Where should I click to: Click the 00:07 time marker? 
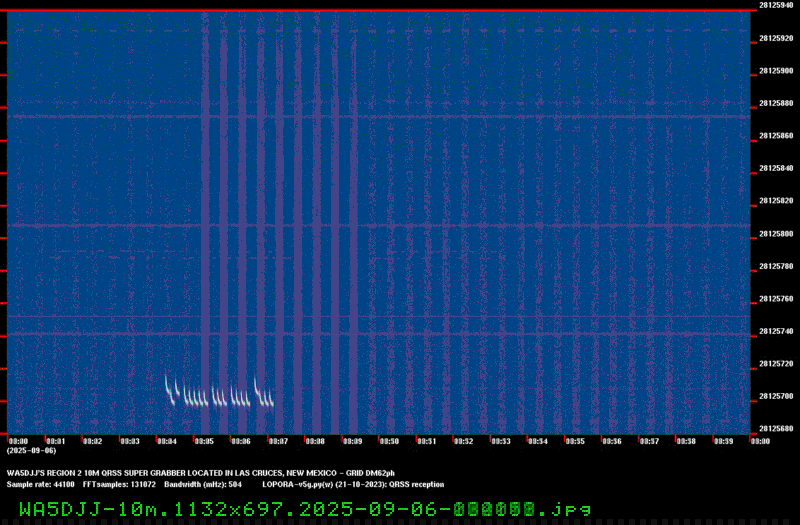tap(278, 441)
